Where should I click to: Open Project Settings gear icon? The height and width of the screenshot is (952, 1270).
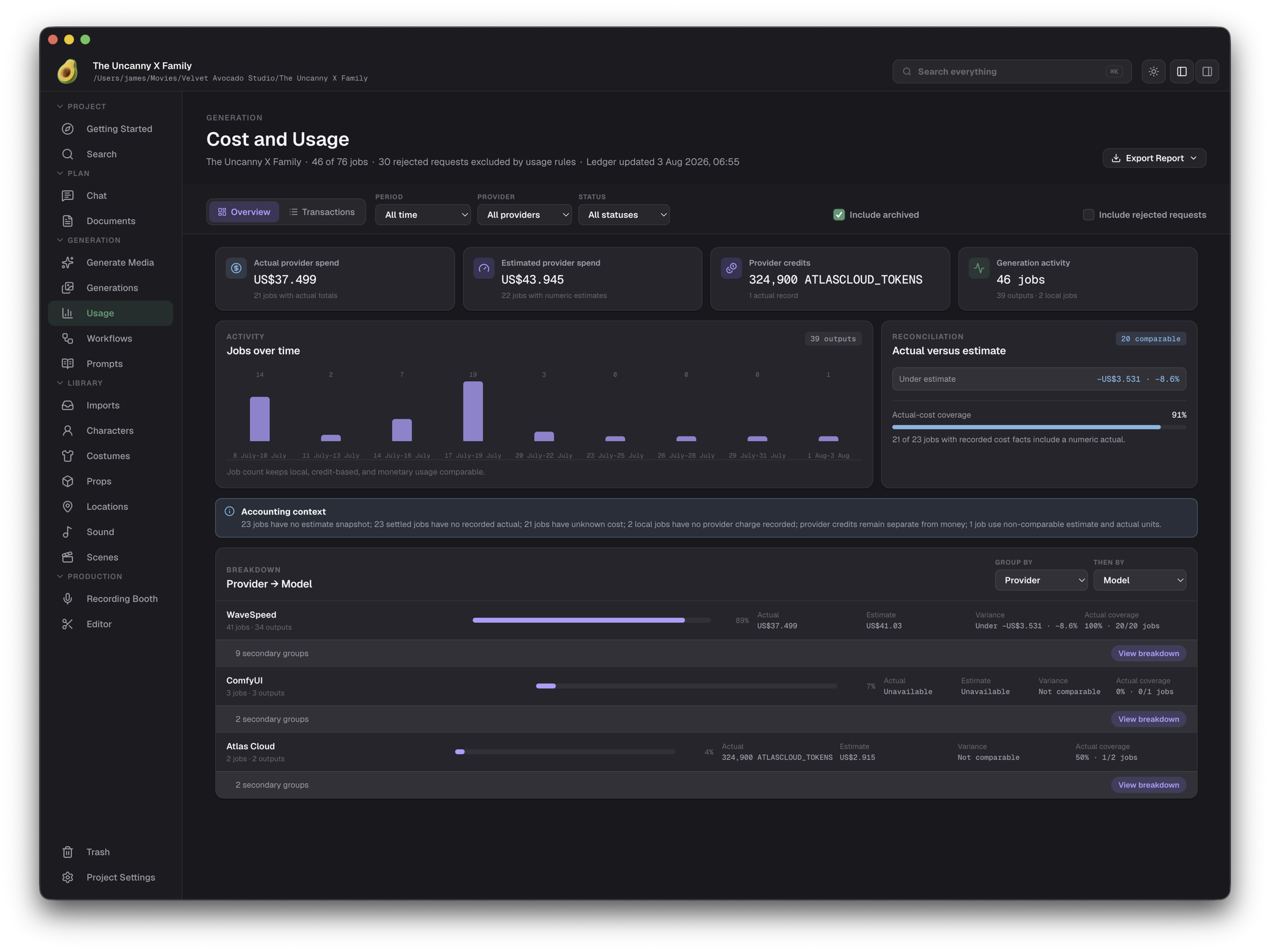point(68,877)
